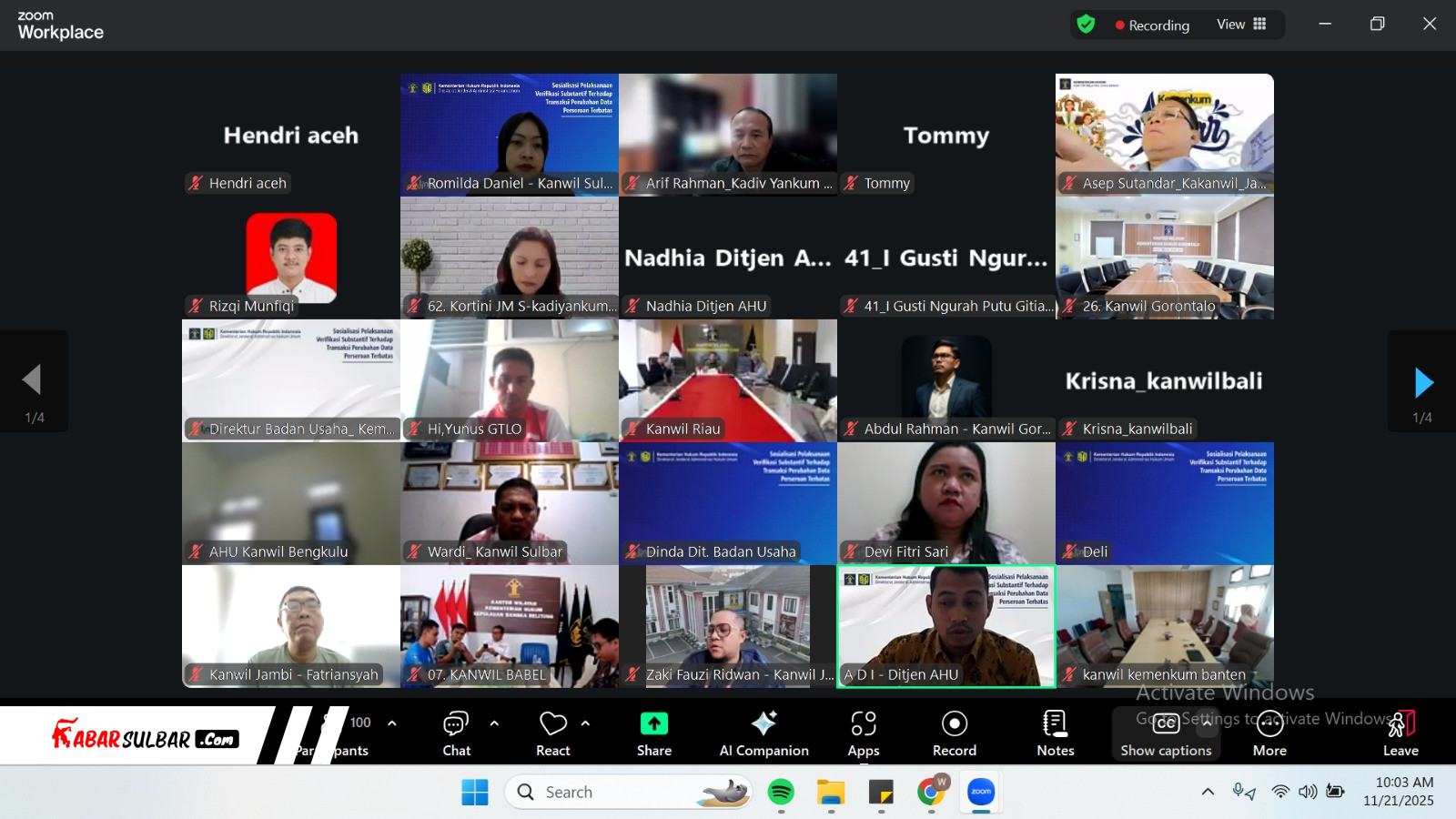1456x819 pixels.
Task: Open the View layout menu
Action: [1241, 25]
